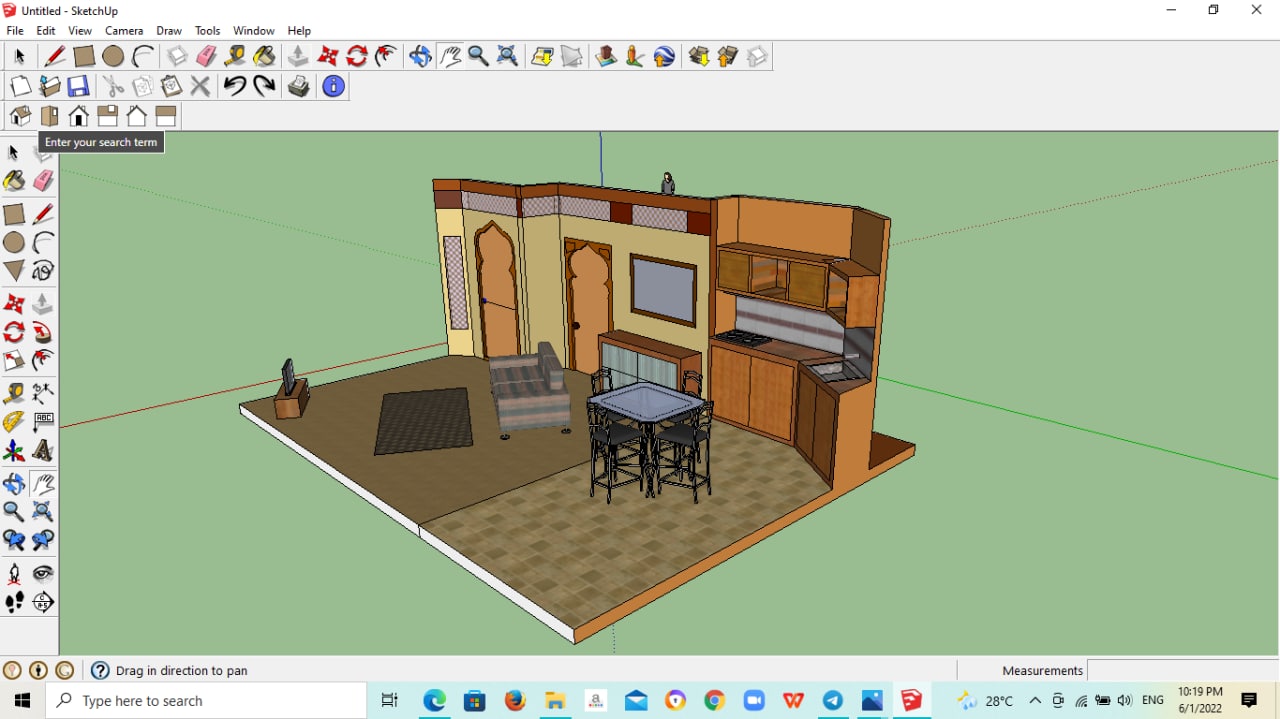
Task: Open the Camera menu
Action: (x=124, y=31)
